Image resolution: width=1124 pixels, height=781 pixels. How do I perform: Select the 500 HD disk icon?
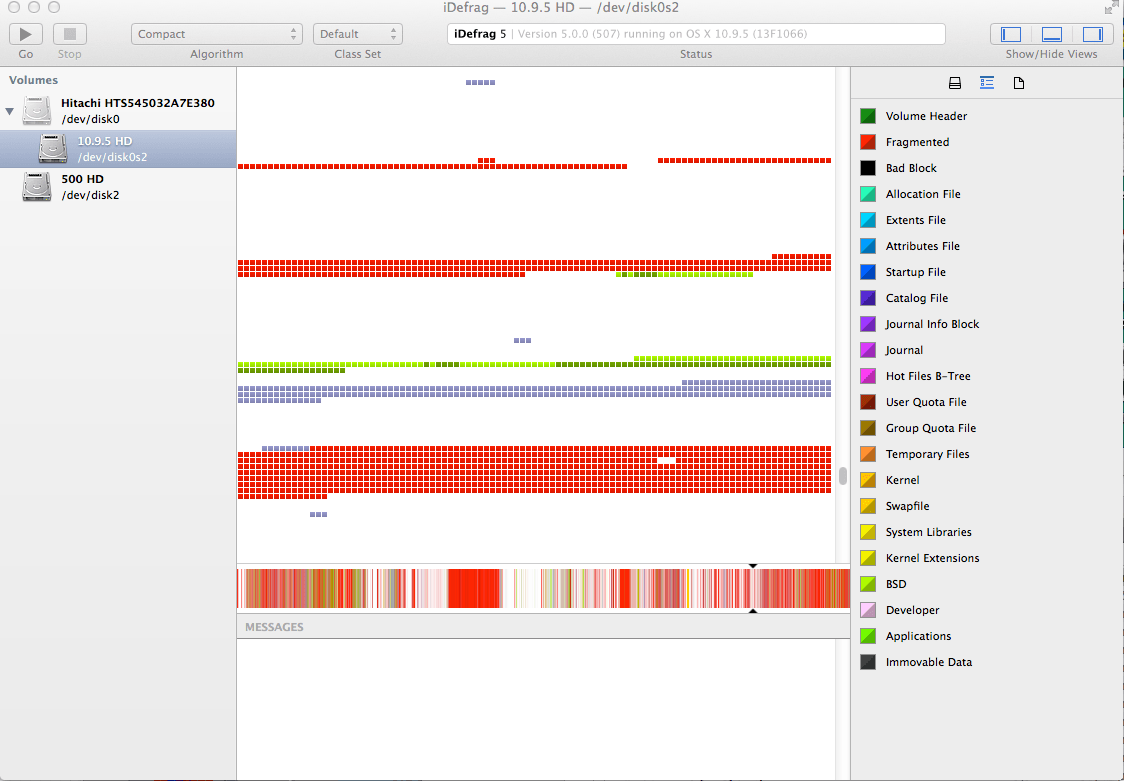(37, 187)
